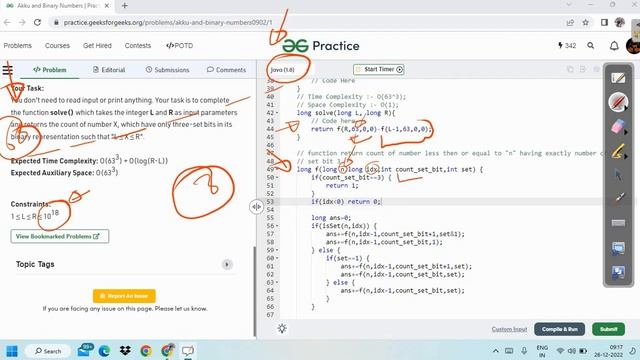Image resolution: width=640 pixels, height=360 pixels.
Task: Open the browser side panel
Action: pos(604,22)
